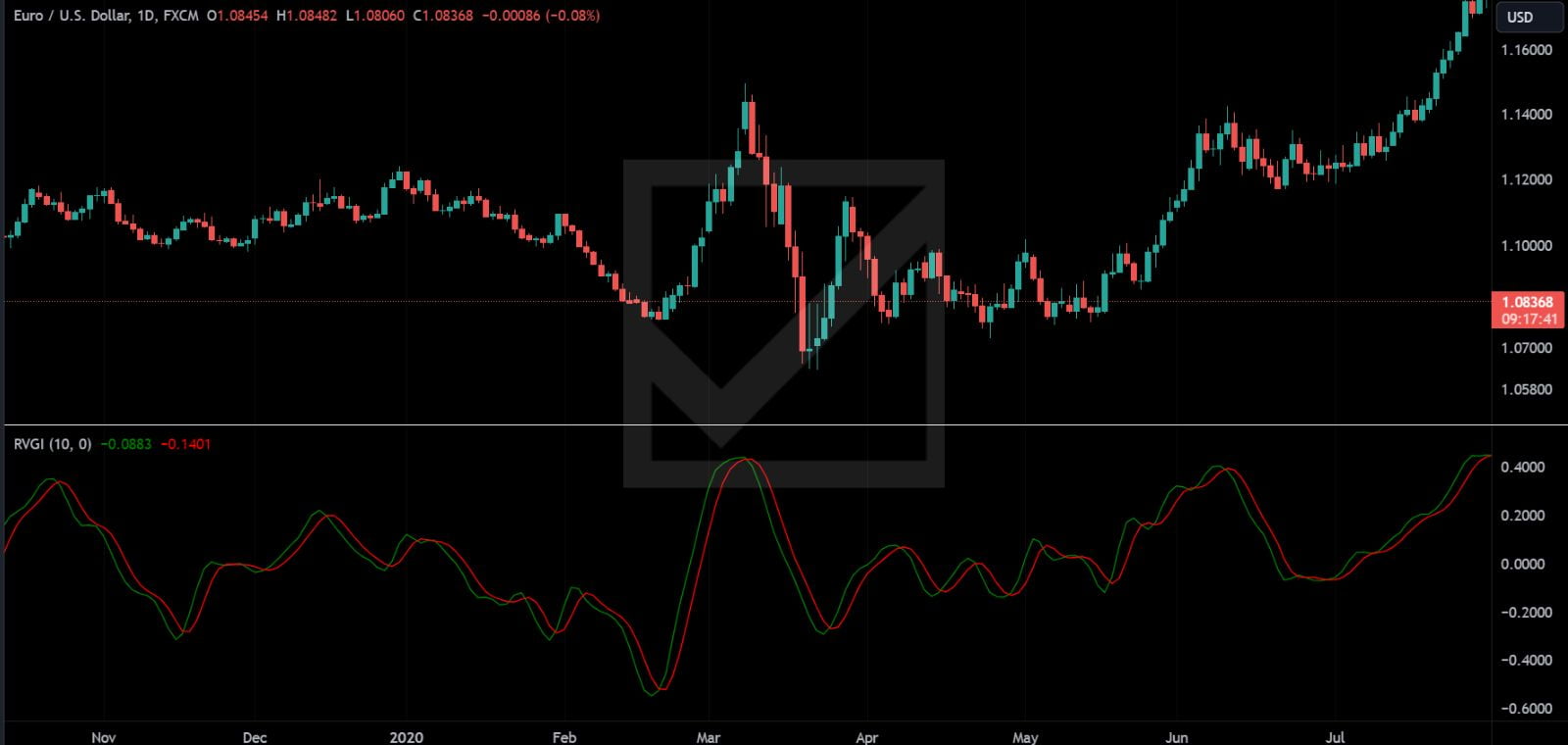Click the Euro / U.S. Dollar symbol title

71,16
